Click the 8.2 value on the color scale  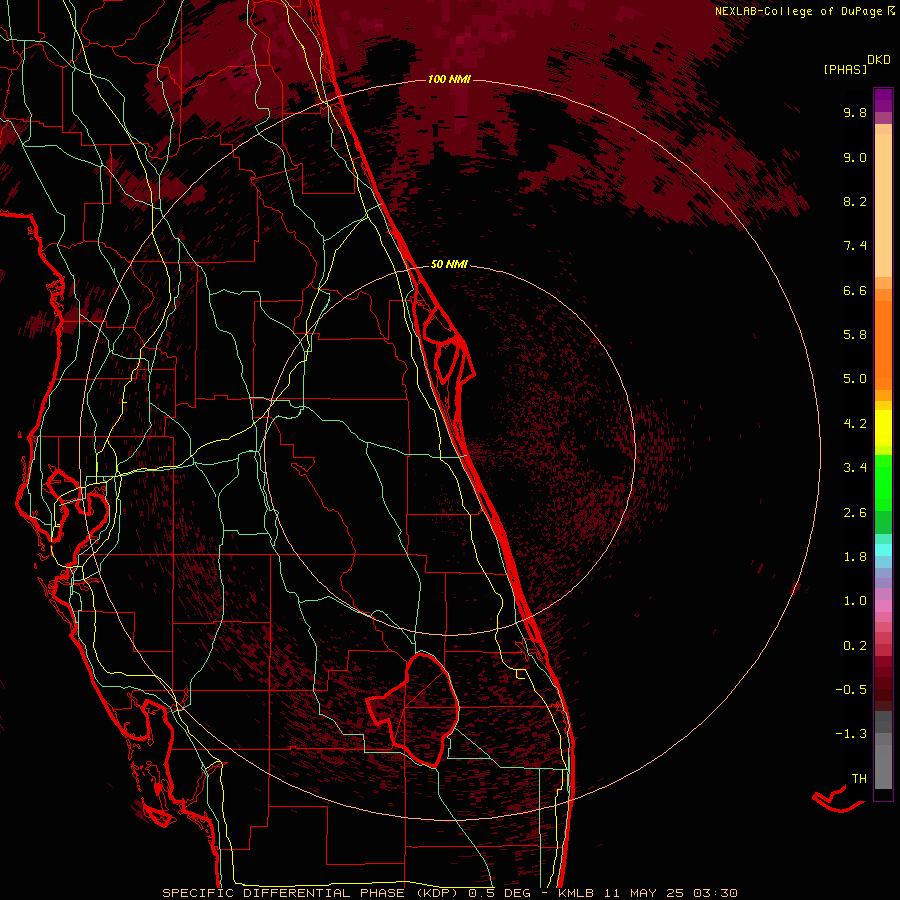coord(855,201)
